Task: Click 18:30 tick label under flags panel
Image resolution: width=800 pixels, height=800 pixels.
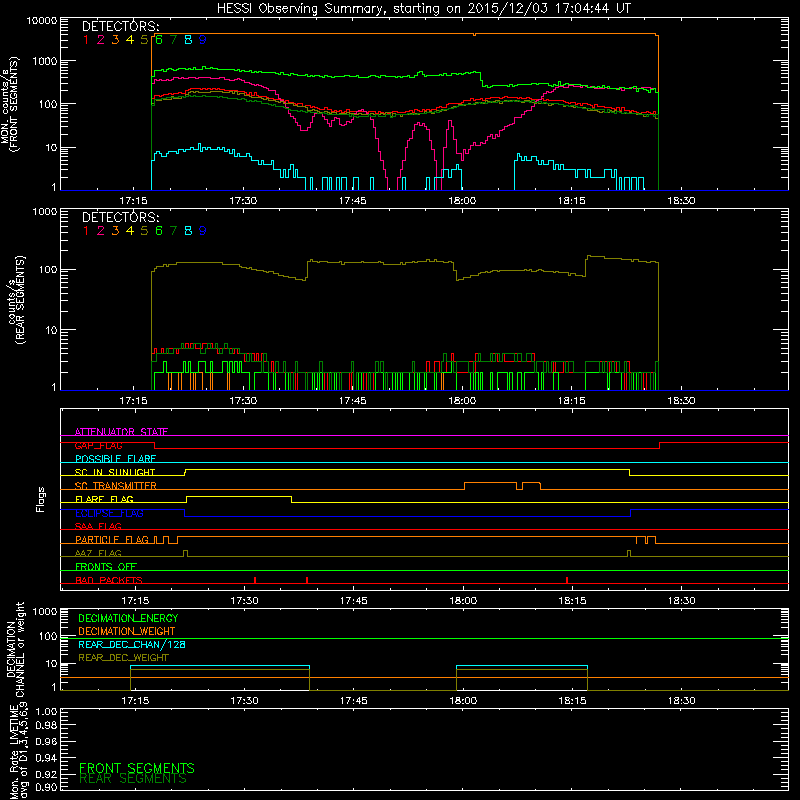Action: coord(682,601)
